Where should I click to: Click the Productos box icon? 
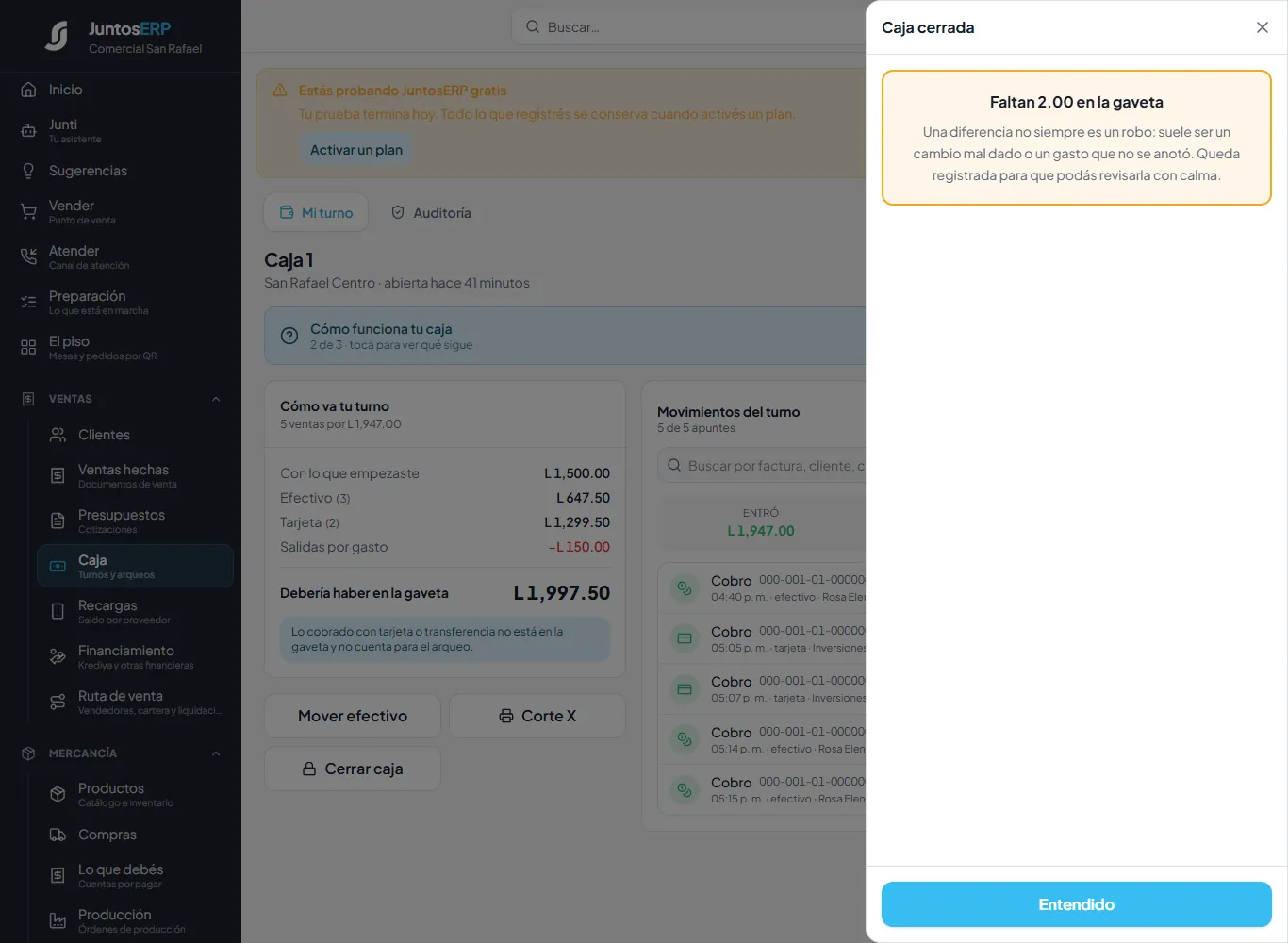coord(58,794)
